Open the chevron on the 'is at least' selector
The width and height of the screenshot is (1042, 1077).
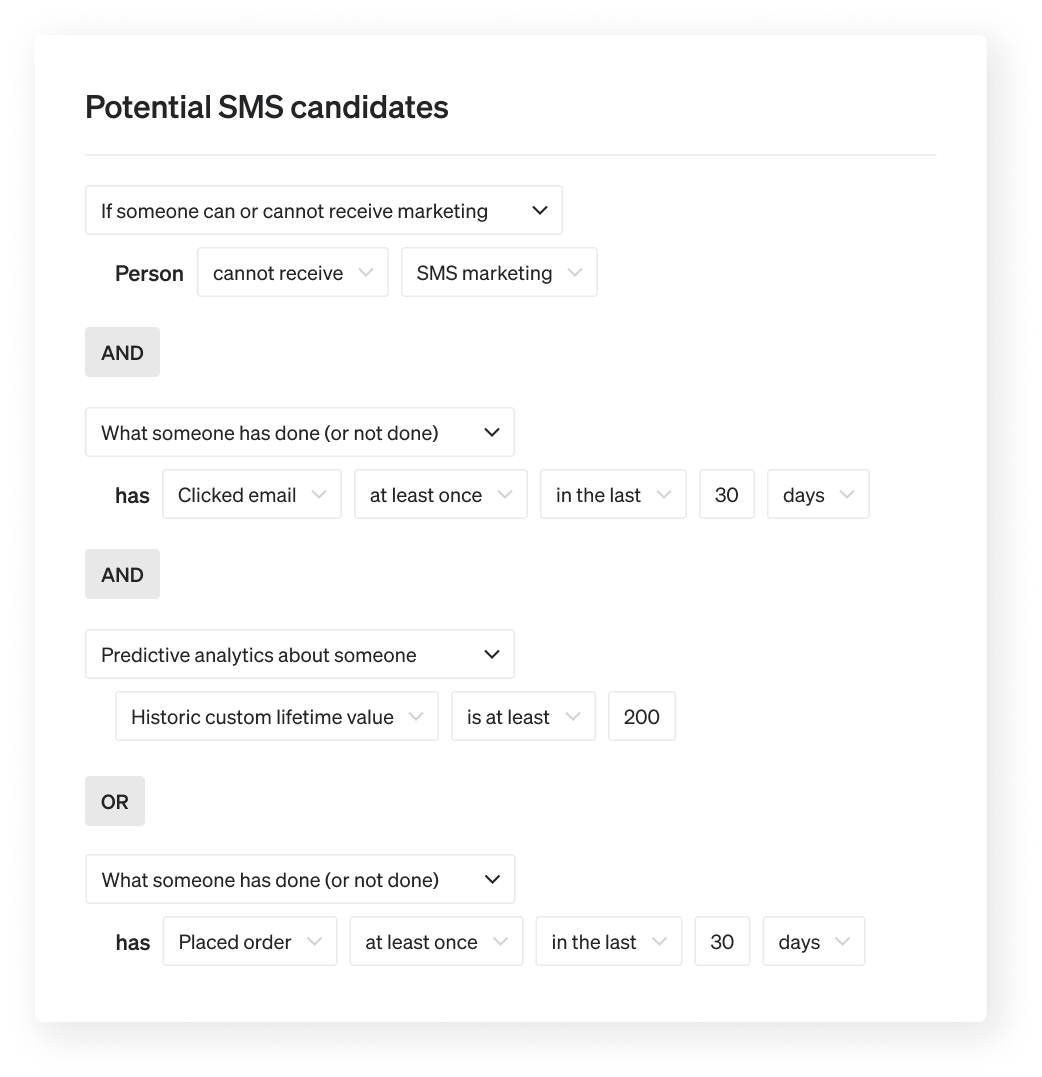(574, 716)
